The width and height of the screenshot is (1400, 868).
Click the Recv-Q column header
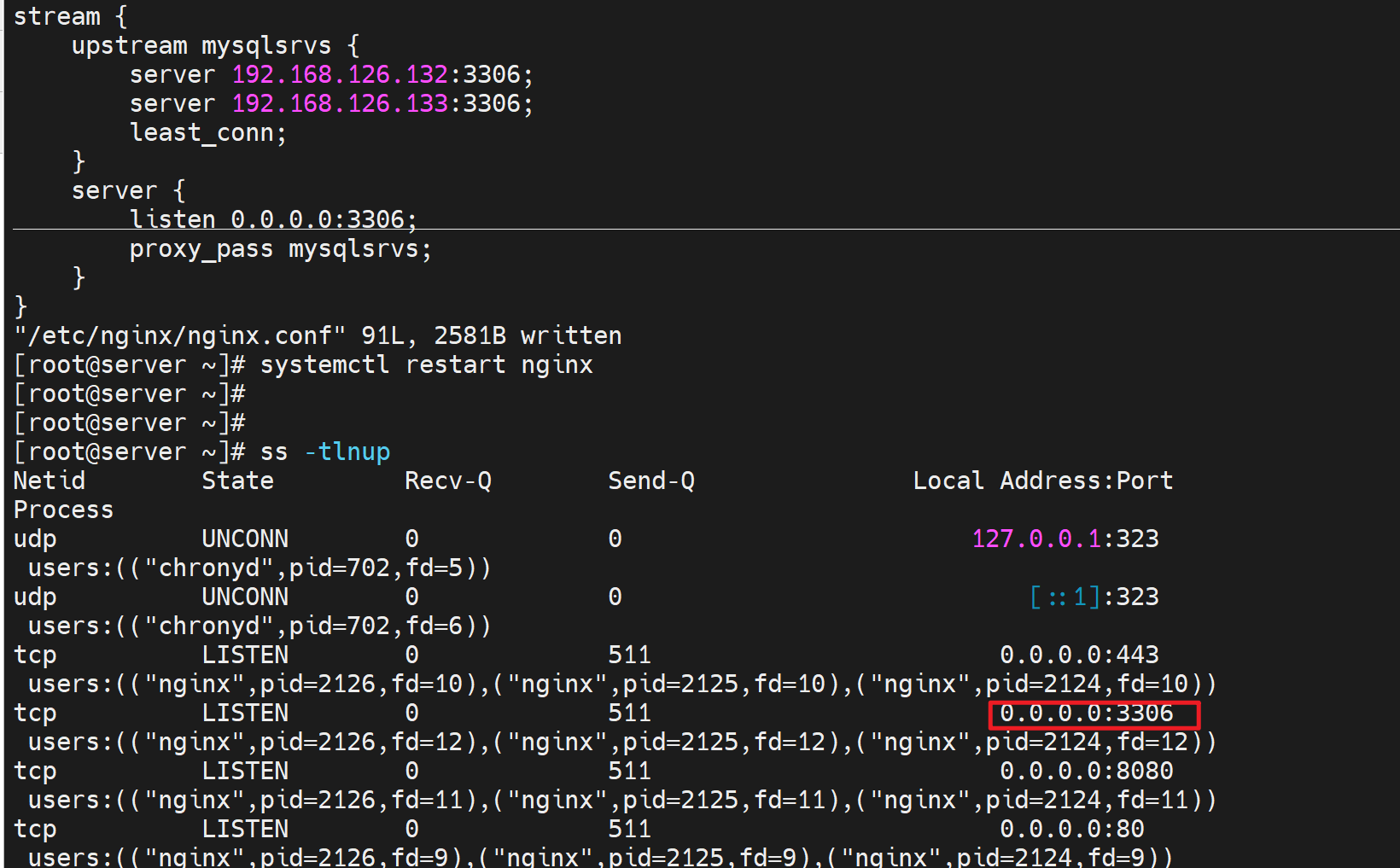(x=447, y=481)
